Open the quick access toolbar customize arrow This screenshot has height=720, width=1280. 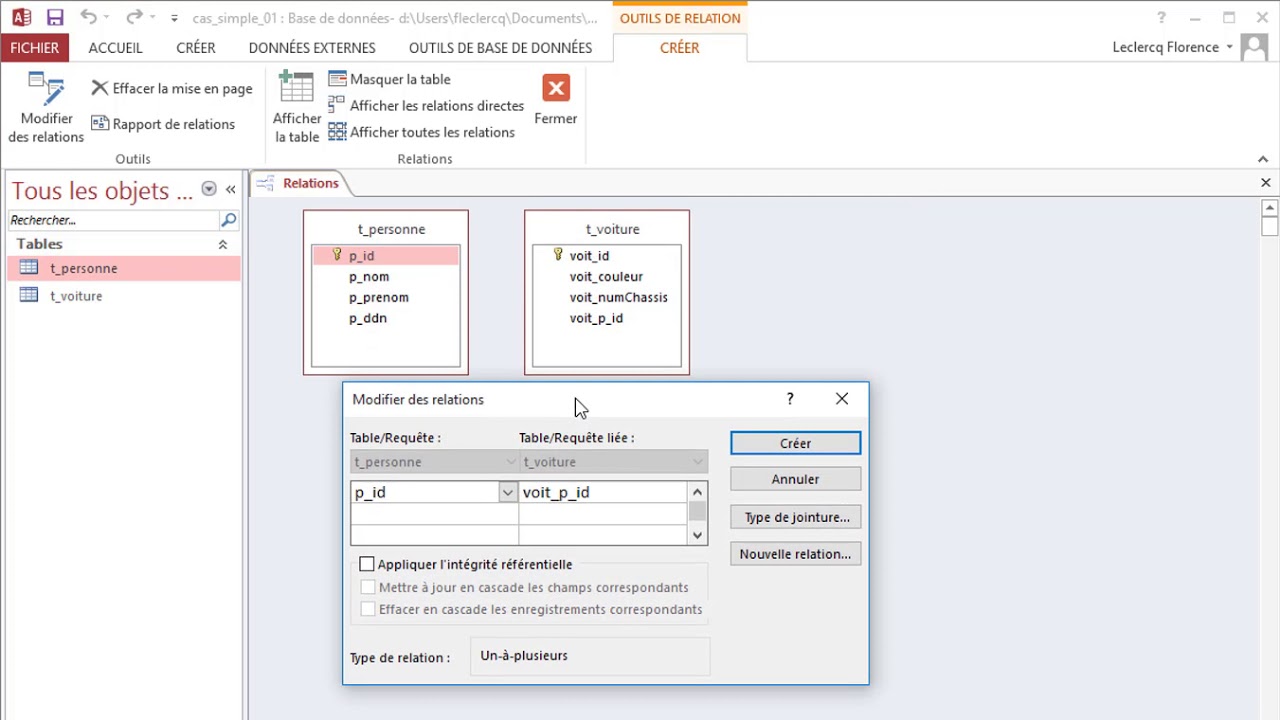(175, 19)
